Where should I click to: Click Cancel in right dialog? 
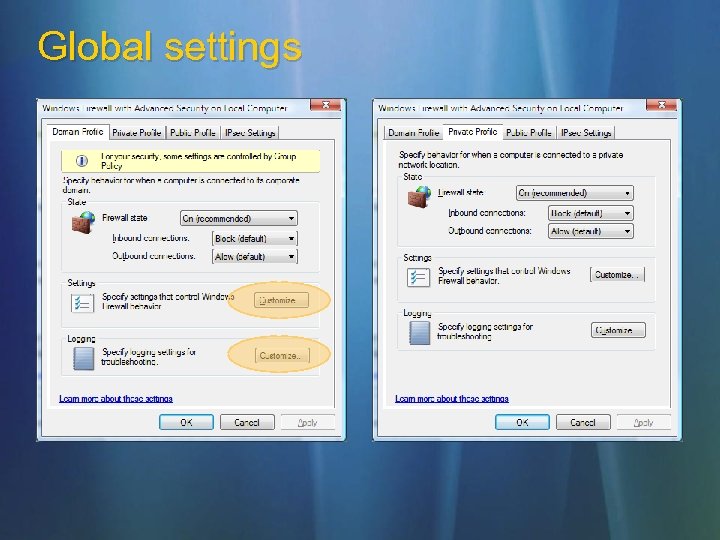[583, 422]
